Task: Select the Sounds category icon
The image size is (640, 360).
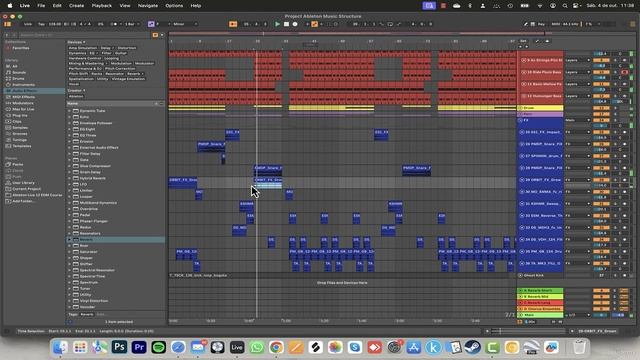Action: click(8, 72)
